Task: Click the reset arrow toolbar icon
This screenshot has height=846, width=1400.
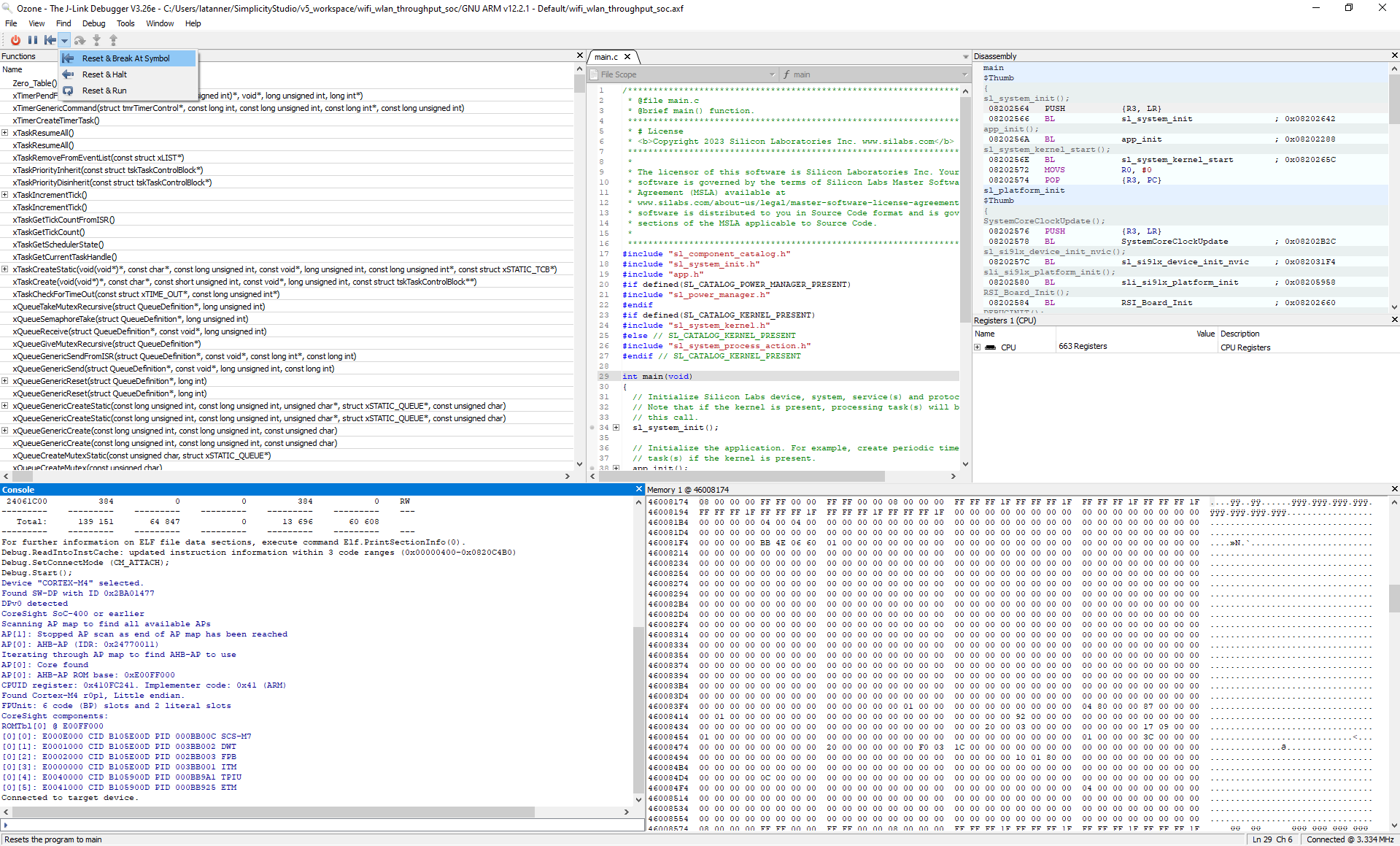Action: pos(50,40)
